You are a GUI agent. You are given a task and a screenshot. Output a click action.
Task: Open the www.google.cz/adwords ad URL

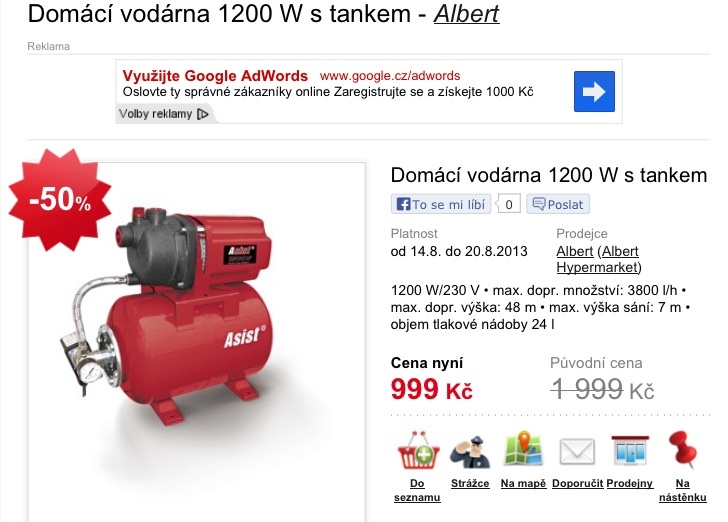[x=390, y=76]
